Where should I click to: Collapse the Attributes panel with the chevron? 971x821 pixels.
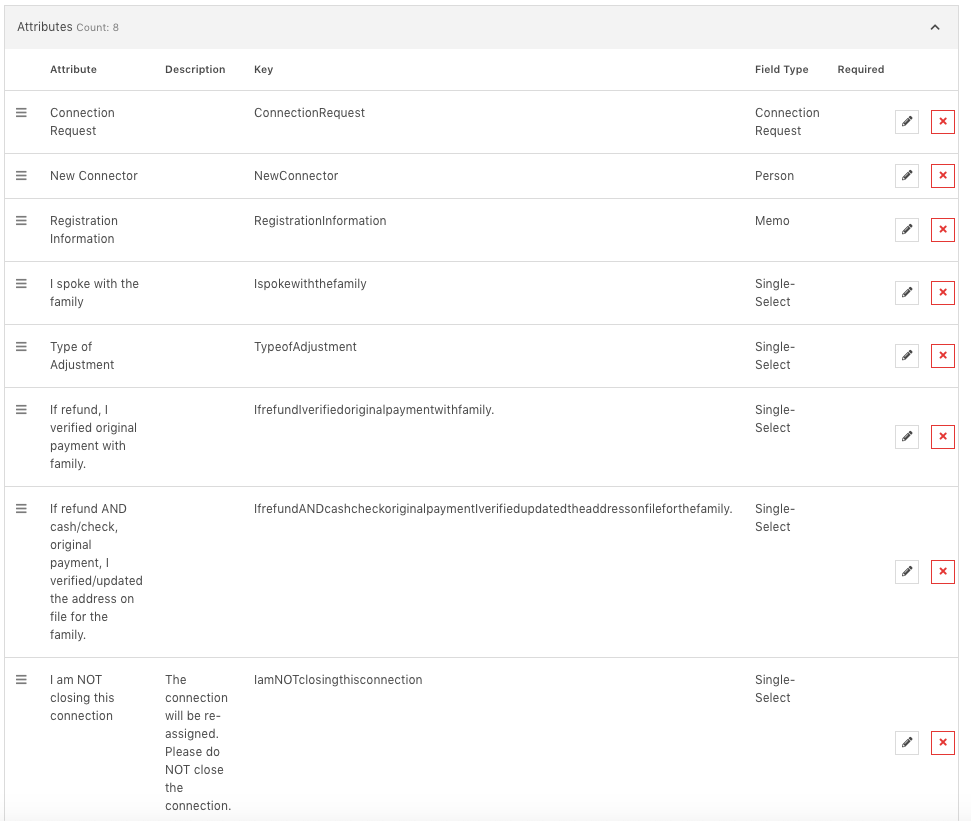pyautogui.click(x=935, y=27)
